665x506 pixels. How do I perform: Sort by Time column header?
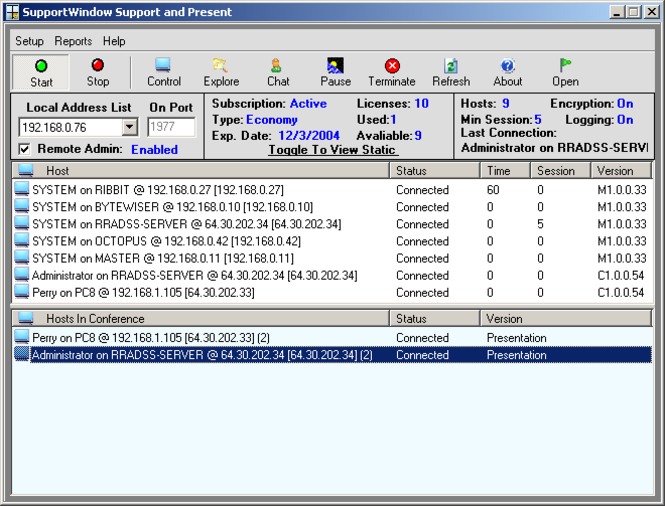[505, 171]
